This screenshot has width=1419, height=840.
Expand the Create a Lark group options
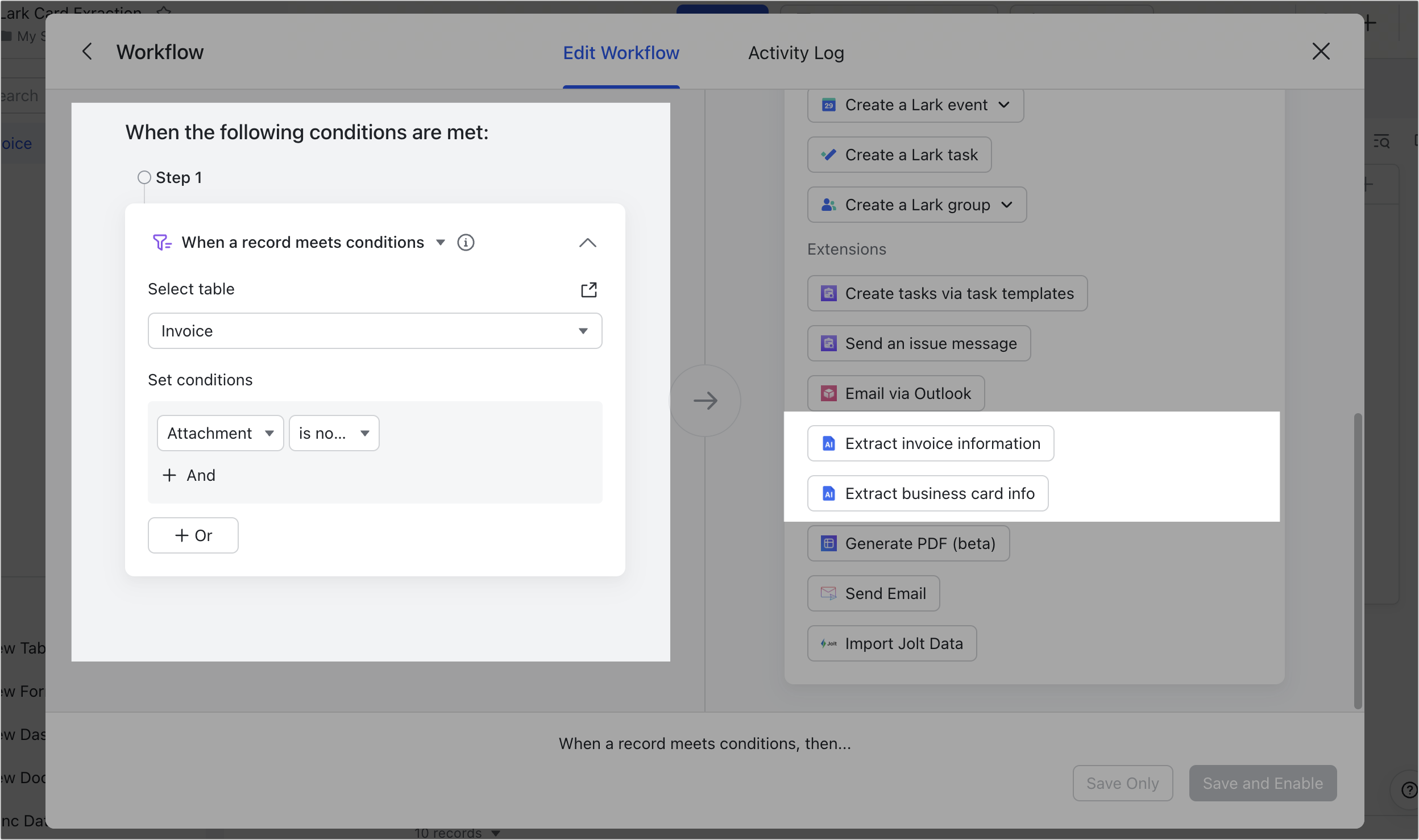pyautogui.click(x=1007, y=205)
